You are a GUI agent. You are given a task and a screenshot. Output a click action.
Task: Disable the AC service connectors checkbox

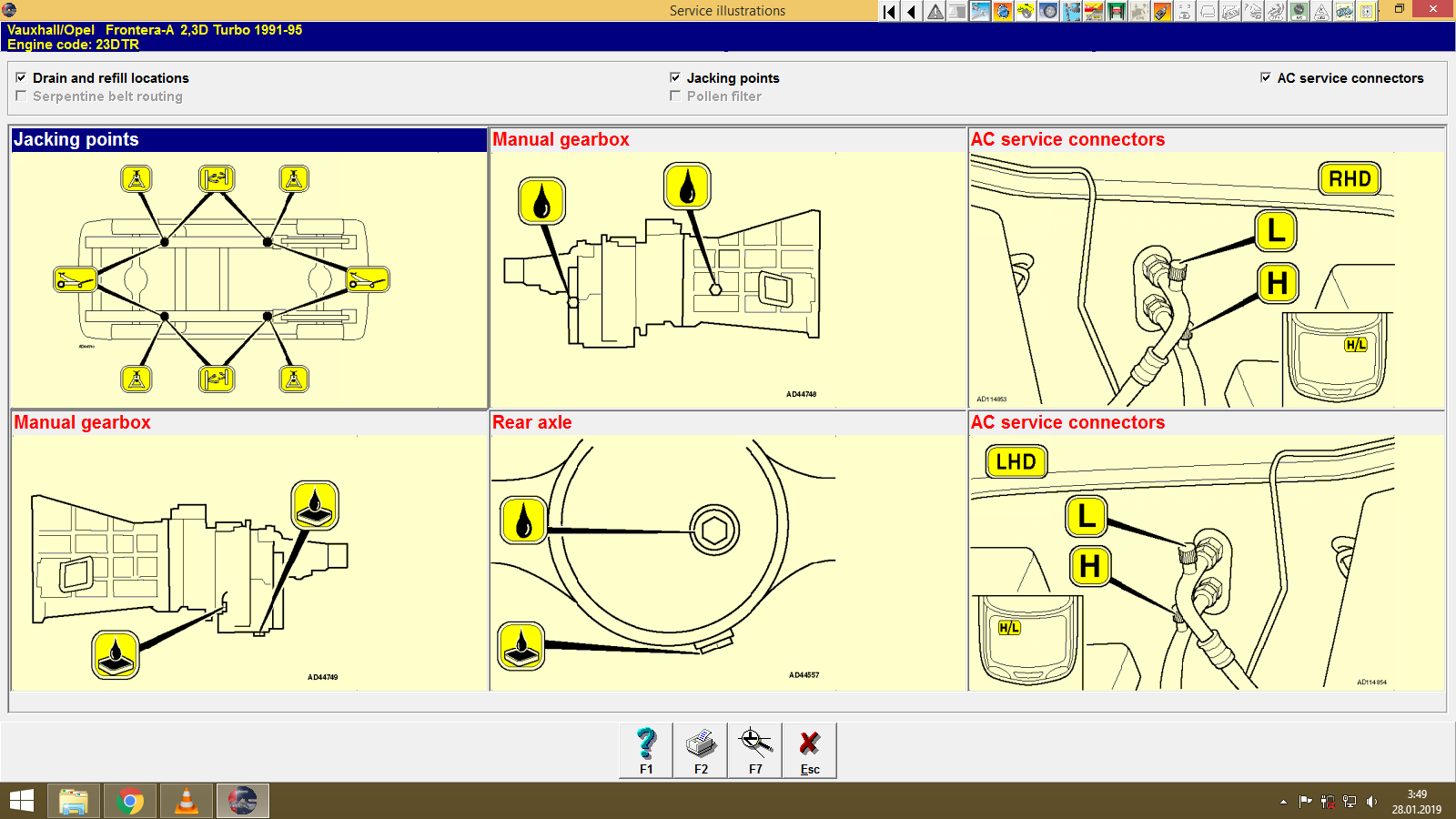[x=1265, y=78]
